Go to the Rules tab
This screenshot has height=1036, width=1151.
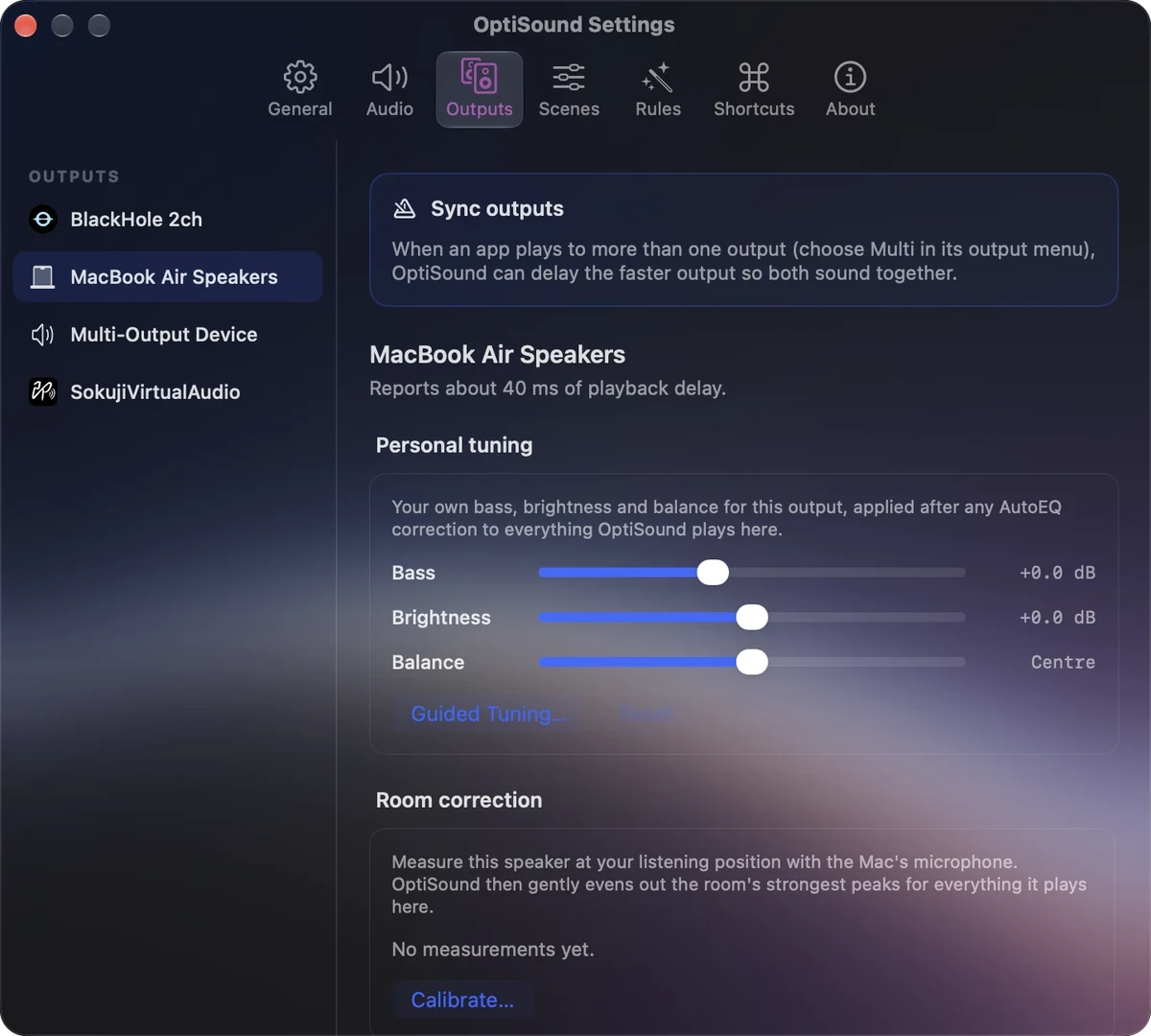tap(658, 89)
